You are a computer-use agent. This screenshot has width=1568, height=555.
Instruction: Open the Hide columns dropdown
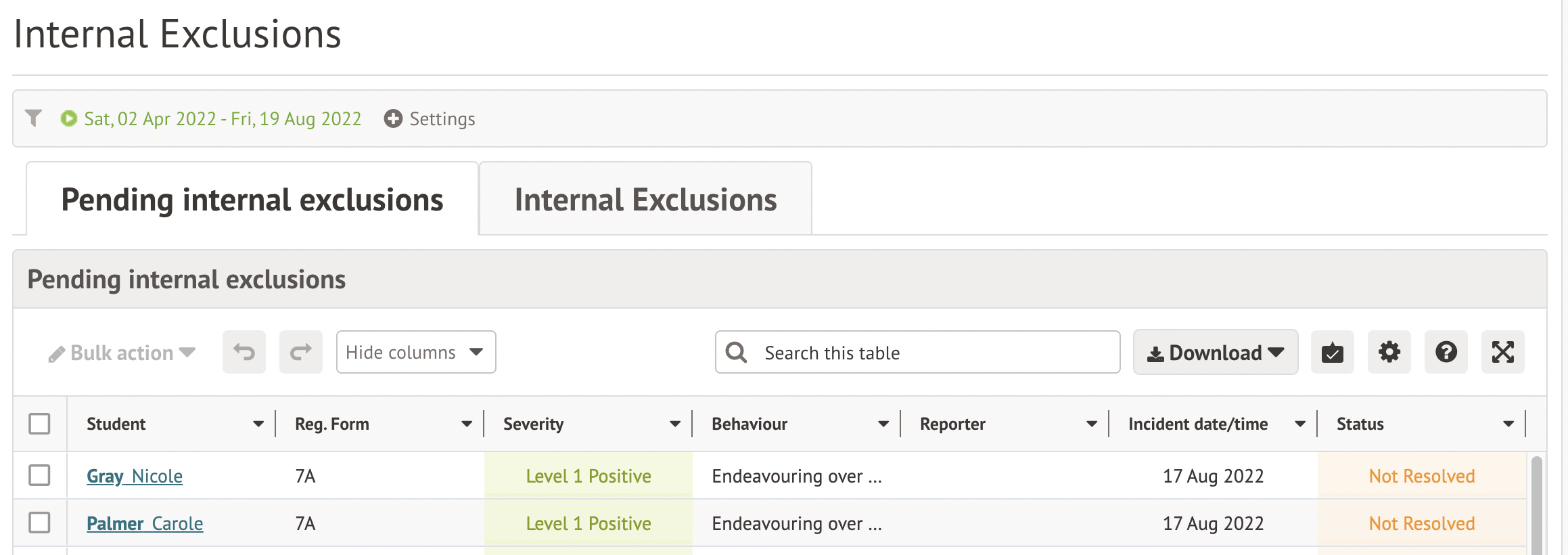coord(415,352)
